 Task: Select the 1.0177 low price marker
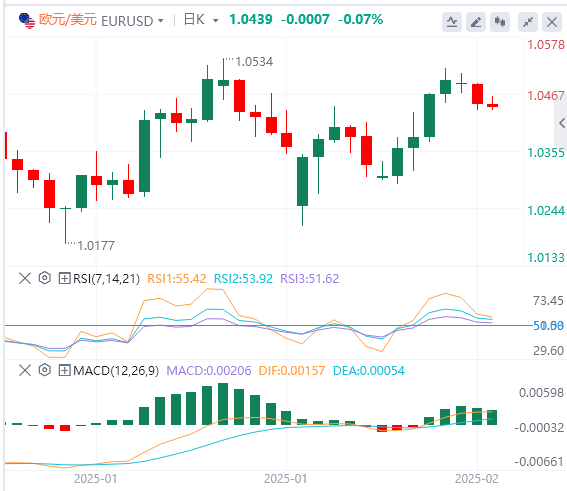(96, 246)
